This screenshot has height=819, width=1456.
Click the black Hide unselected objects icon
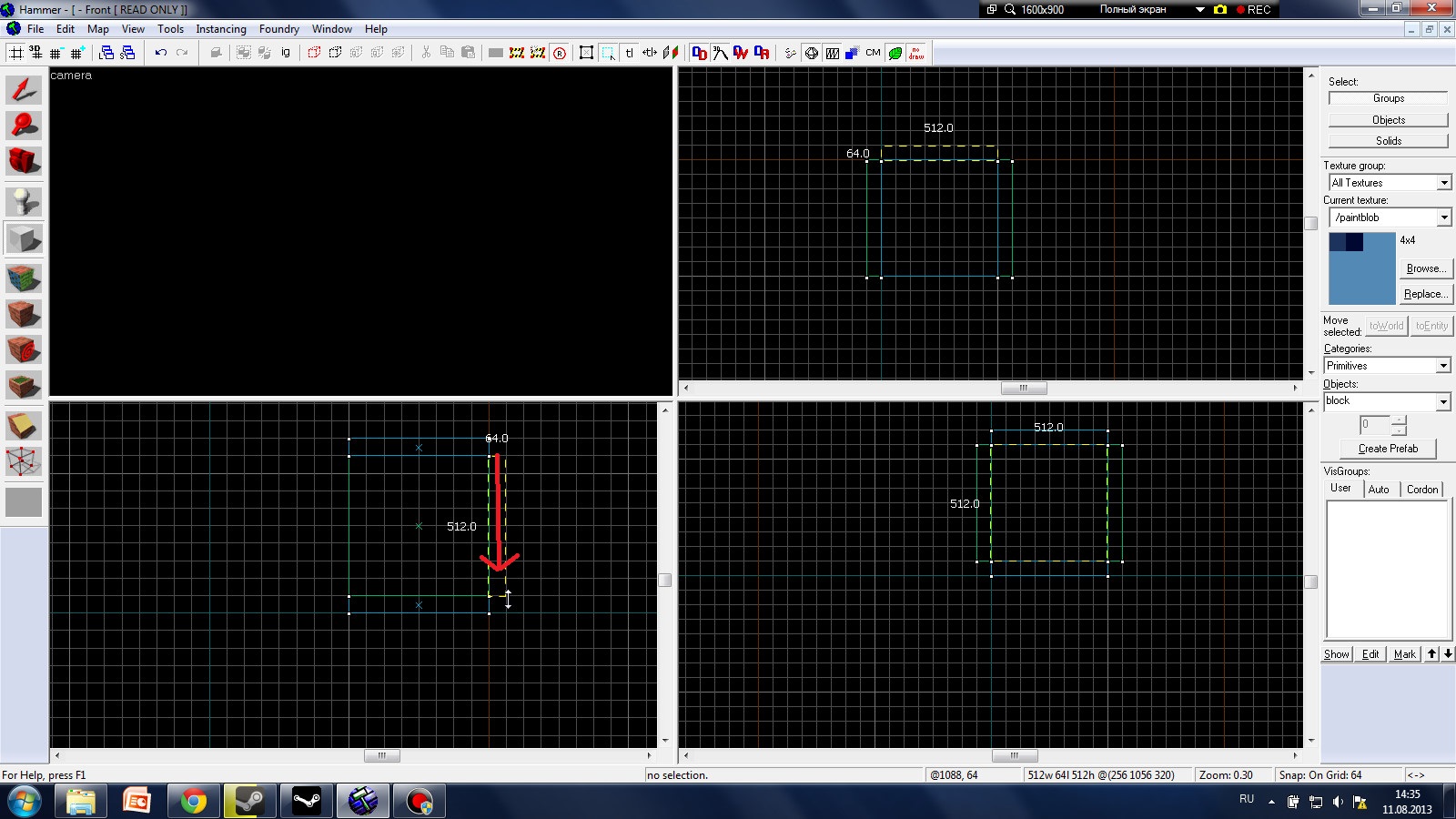(x=335, y=53)
